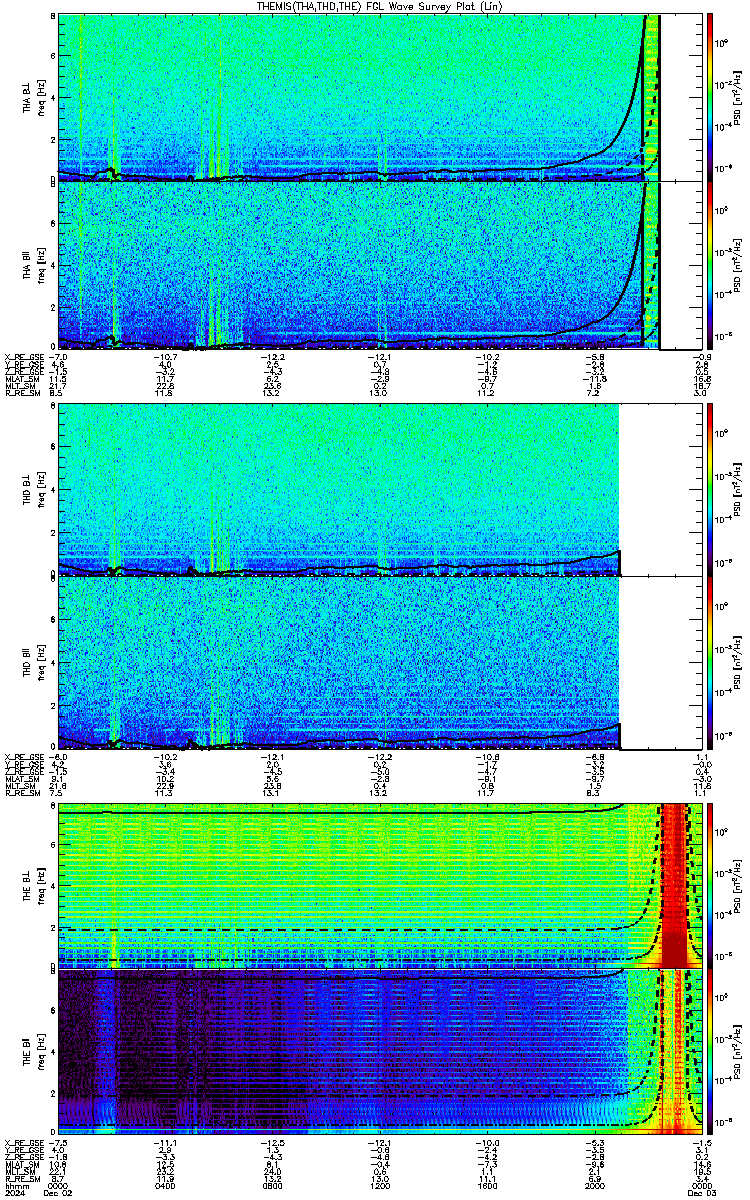Click the "THA B⊥ freq [Hz]" axis label

click(x=33, y=97)
